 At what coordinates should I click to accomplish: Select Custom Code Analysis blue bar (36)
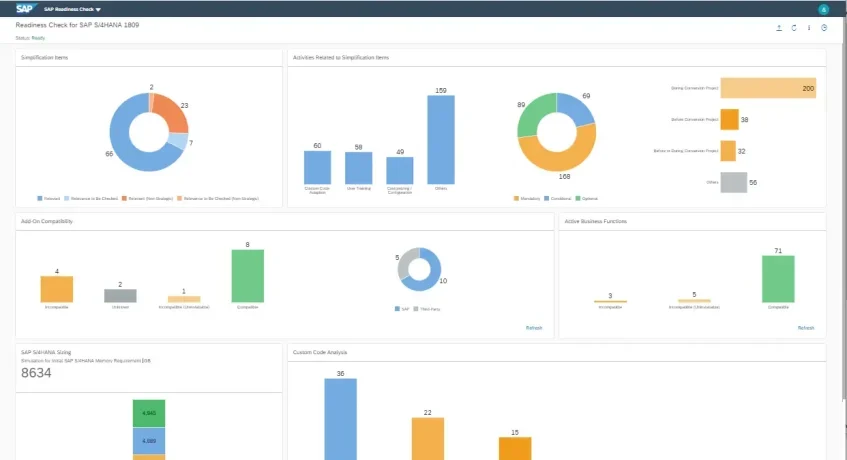[340, 420]
